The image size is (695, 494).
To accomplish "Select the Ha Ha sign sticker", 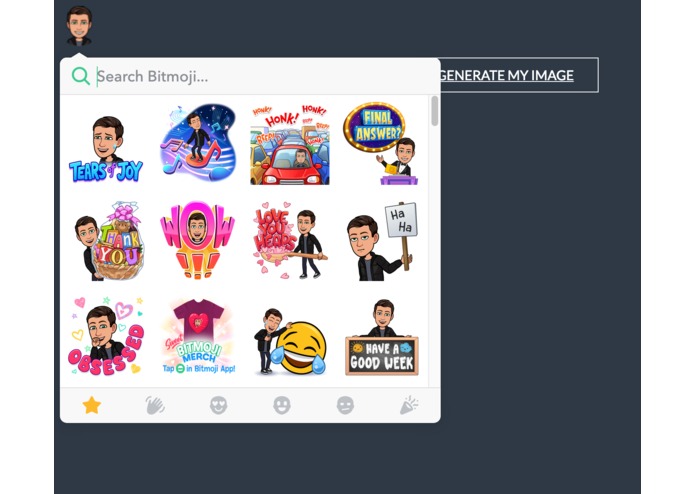I will point(382,242).
